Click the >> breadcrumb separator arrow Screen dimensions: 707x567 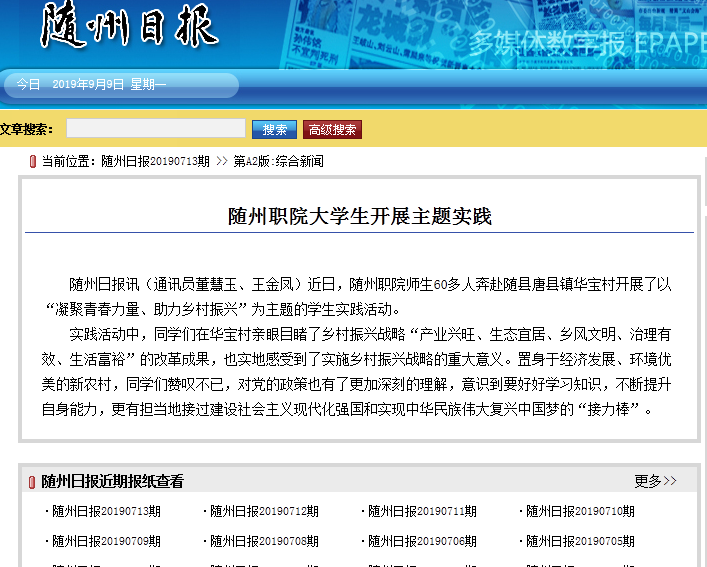point(221,161)
